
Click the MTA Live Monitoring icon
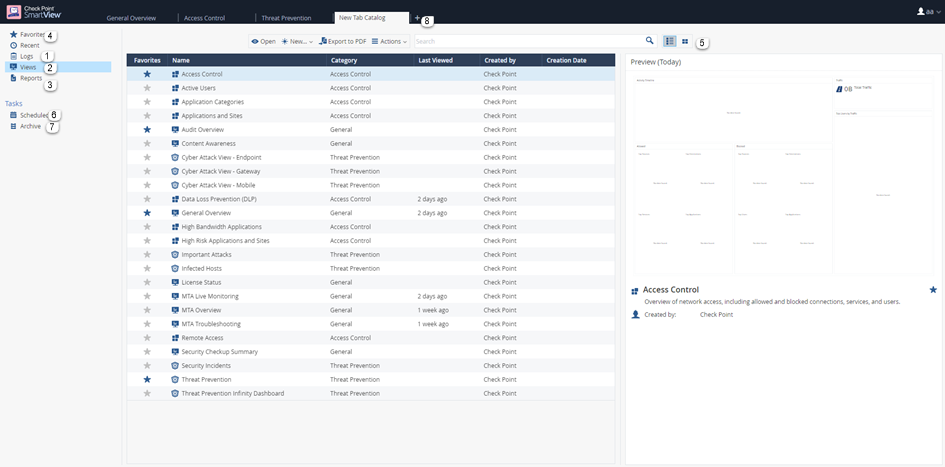pos(175,296)
